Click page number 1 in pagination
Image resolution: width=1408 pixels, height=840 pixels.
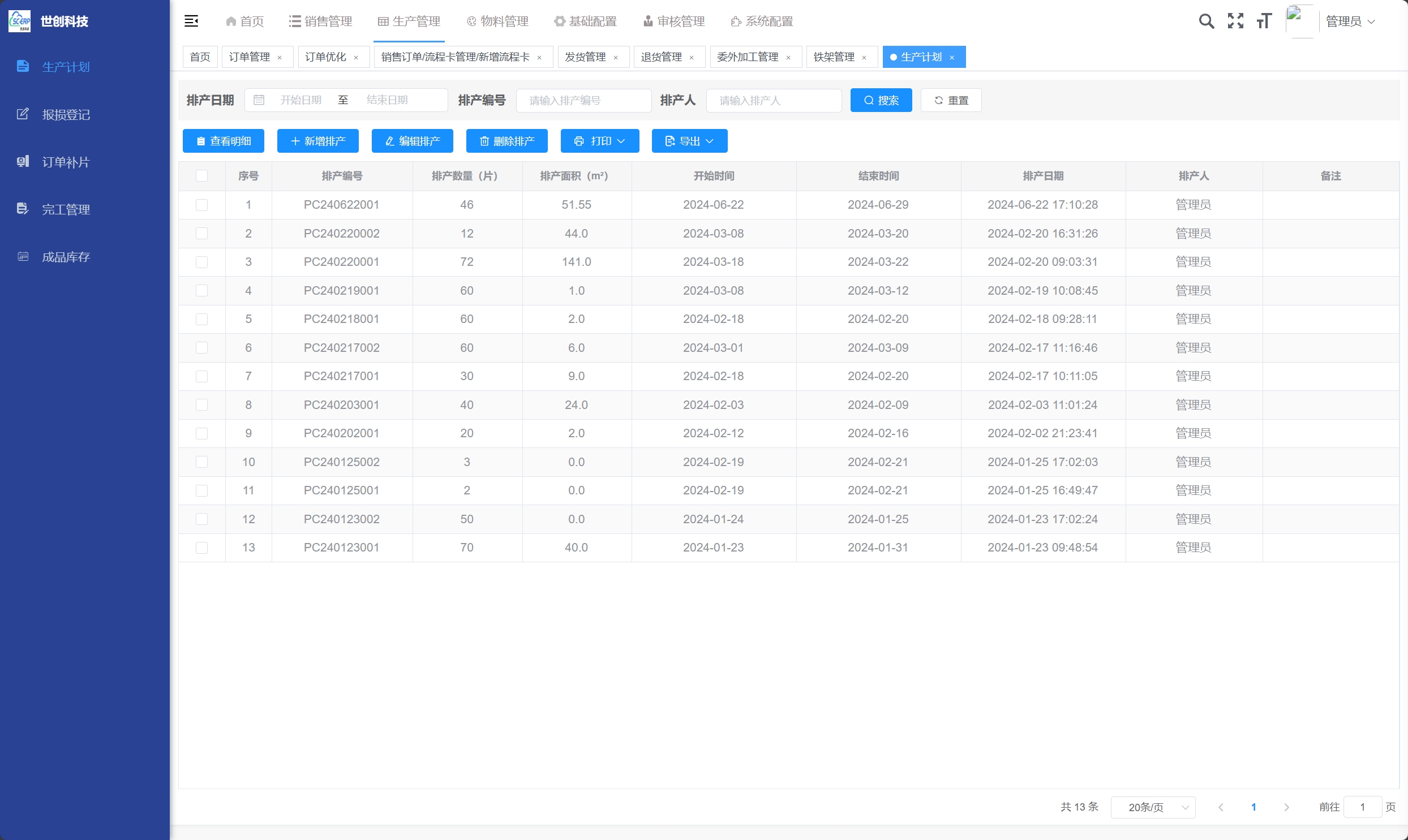[1254, 807]
